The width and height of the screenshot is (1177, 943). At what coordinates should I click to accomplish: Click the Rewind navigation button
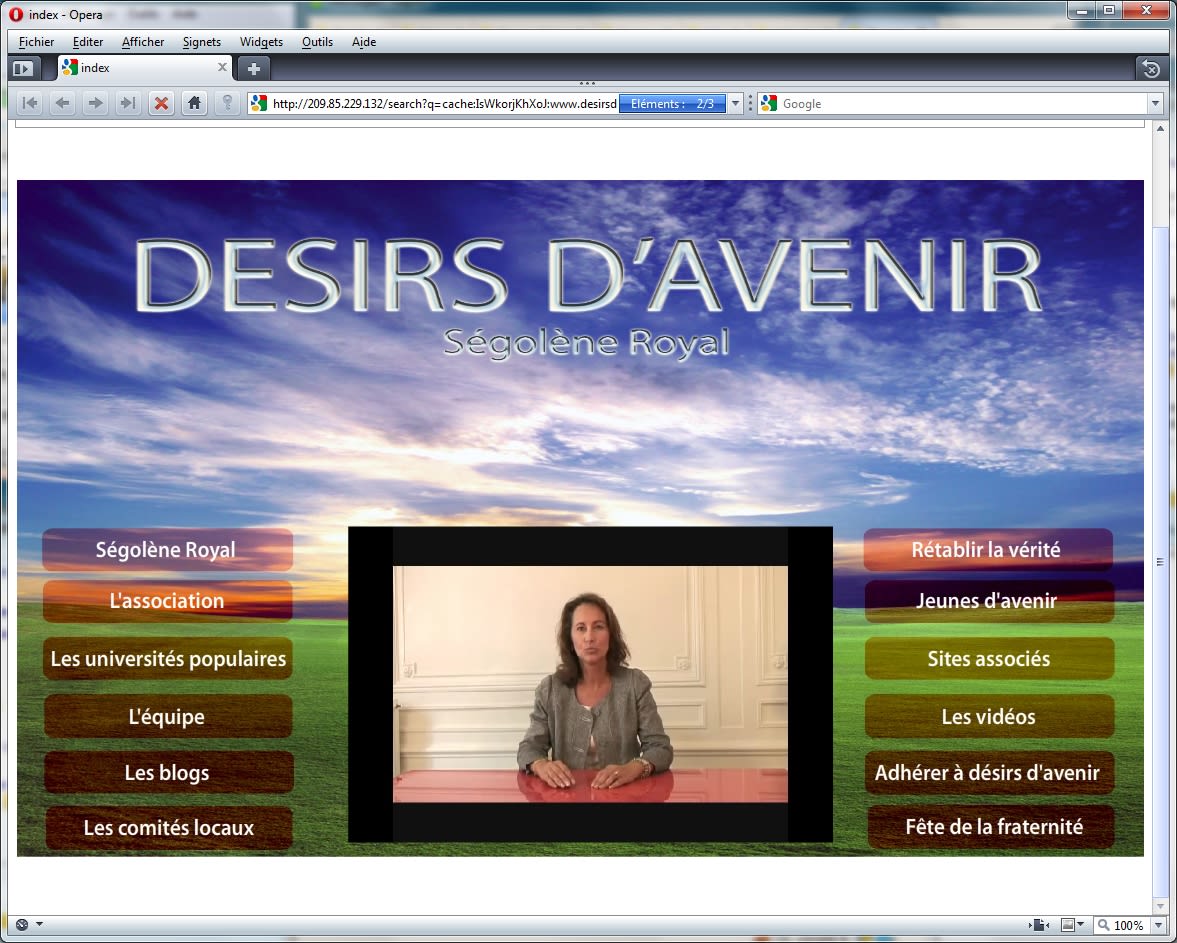[30, 103]
